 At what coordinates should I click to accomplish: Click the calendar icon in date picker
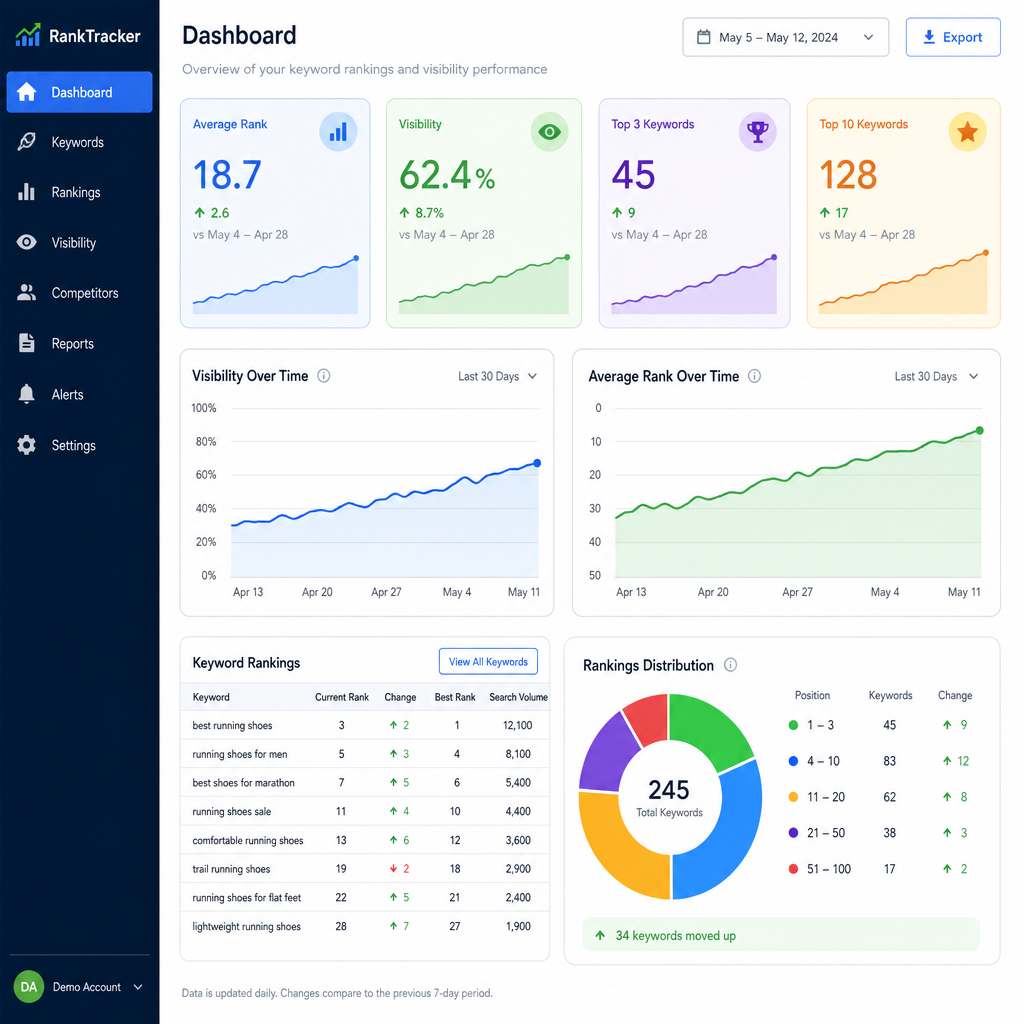coord(703,37)
